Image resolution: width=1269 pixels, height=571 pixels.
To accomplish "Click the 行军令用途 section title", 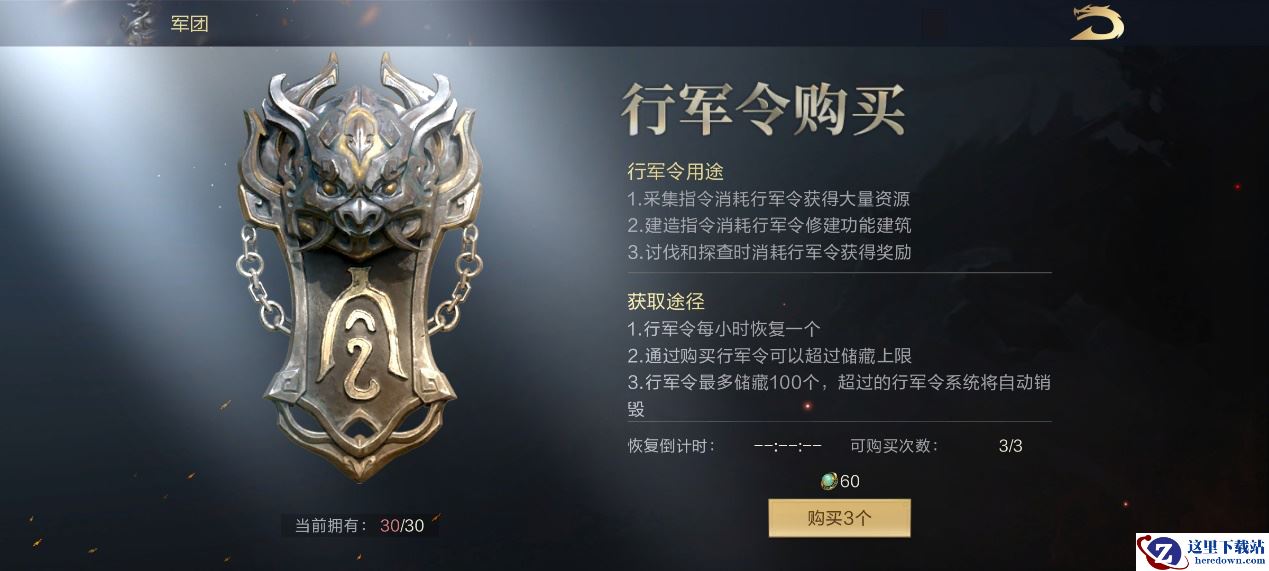I will (x=675, y=172).
